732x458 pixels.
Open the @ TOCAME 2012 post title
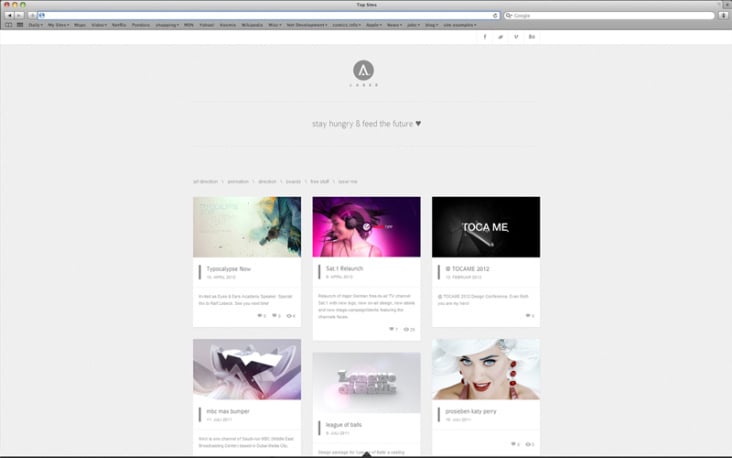467,269
